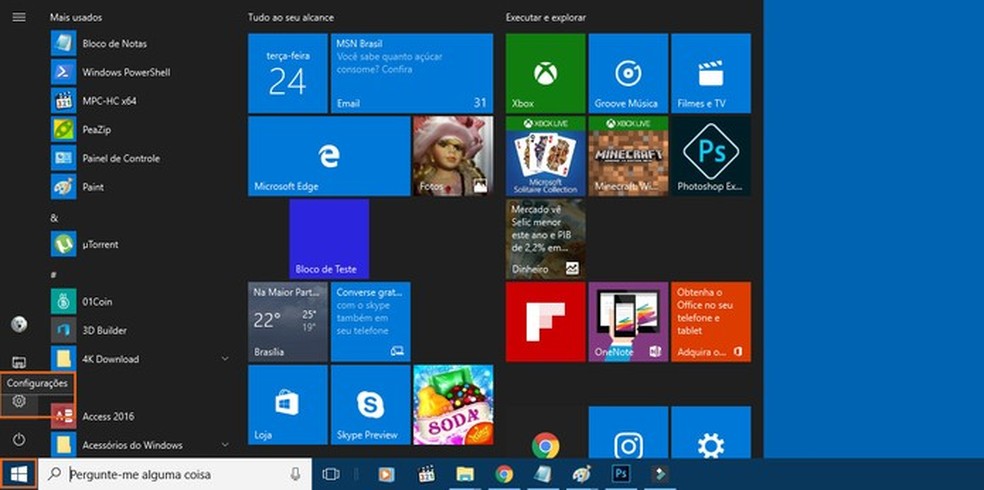Open the OneNote tile
The image size is (984, 490).
tap(628, 322)
